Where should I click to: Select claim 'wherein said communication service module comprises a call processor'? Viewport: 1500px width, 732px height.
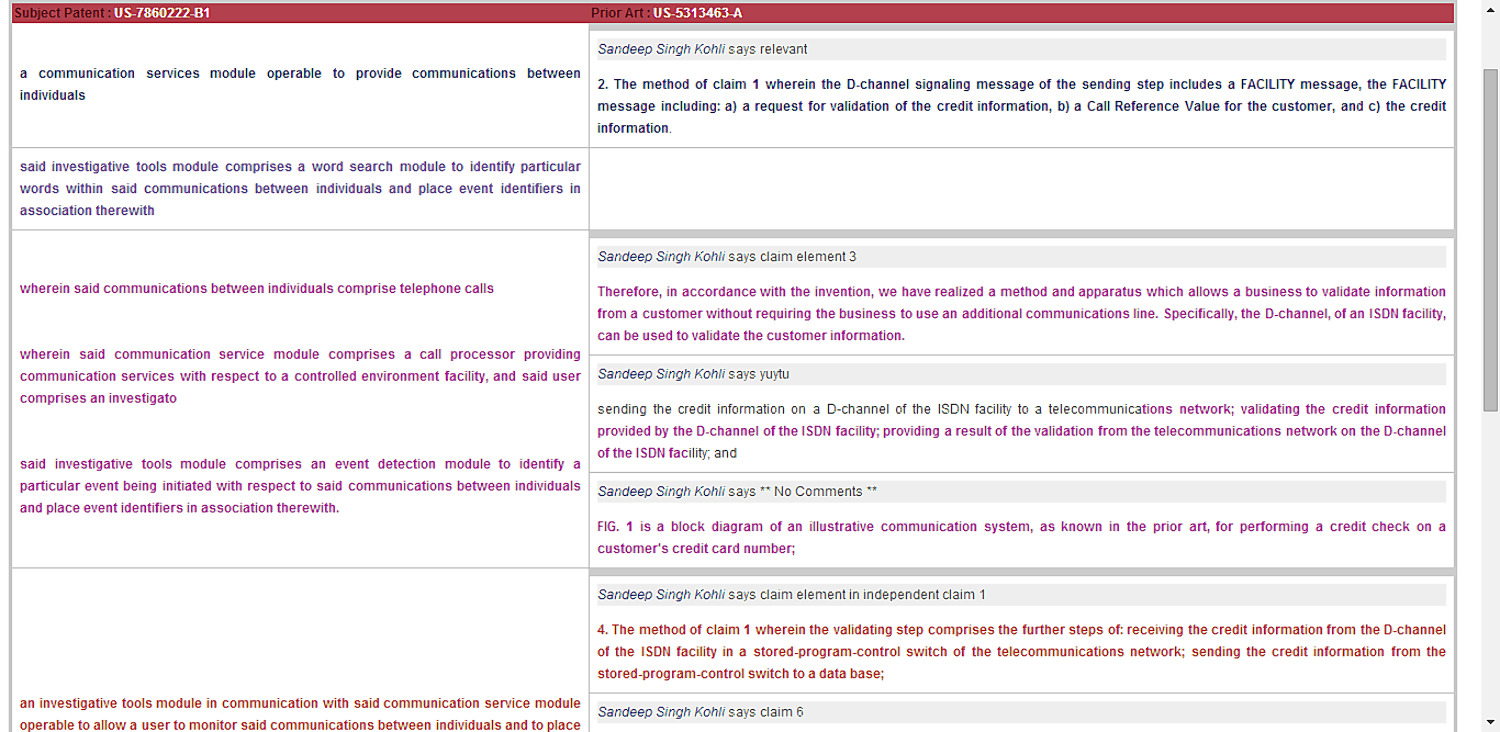pyautogui.click(x=300, y=376)
